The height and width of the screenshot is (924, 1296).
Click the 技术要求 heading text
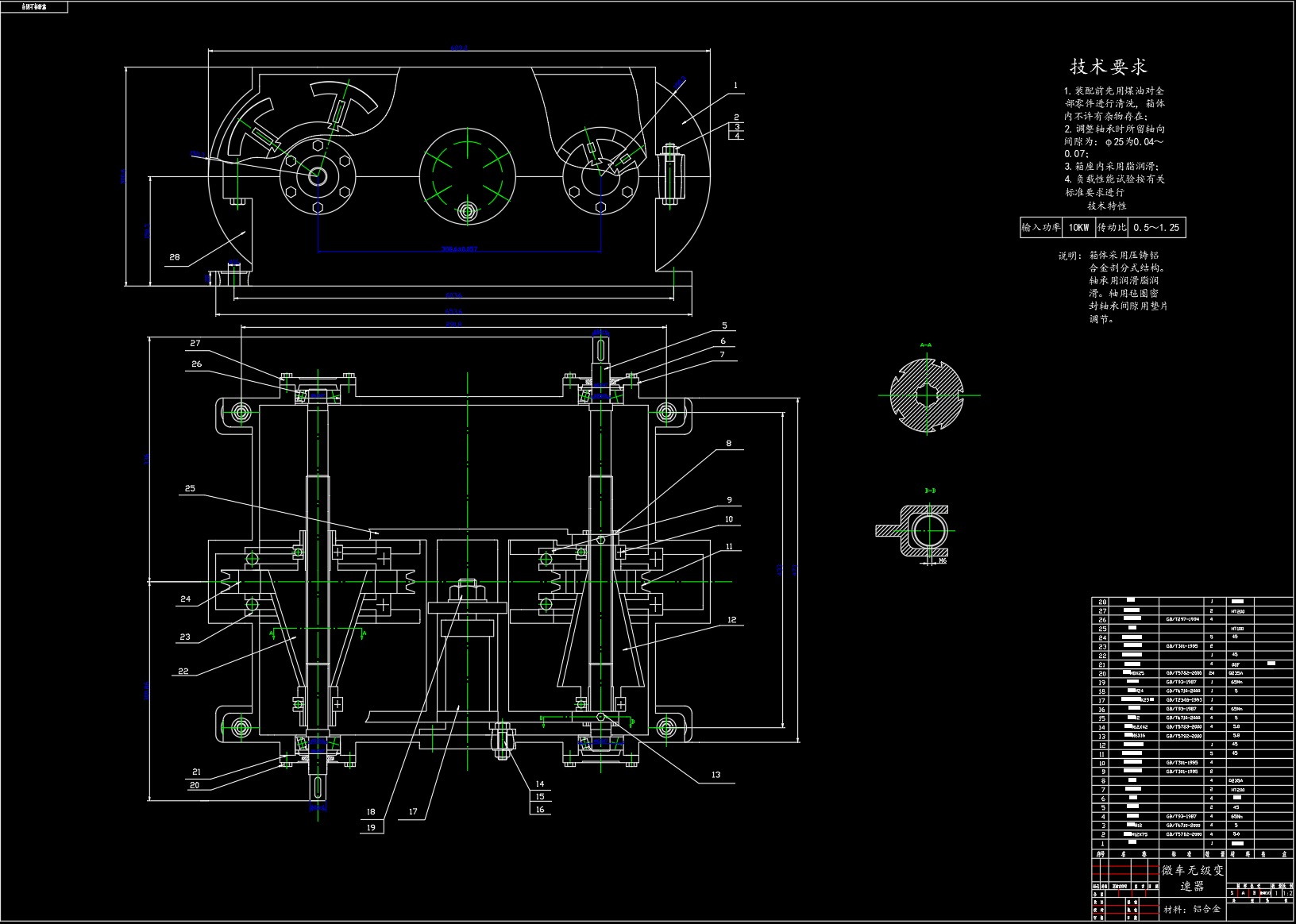coord(1108,67)
